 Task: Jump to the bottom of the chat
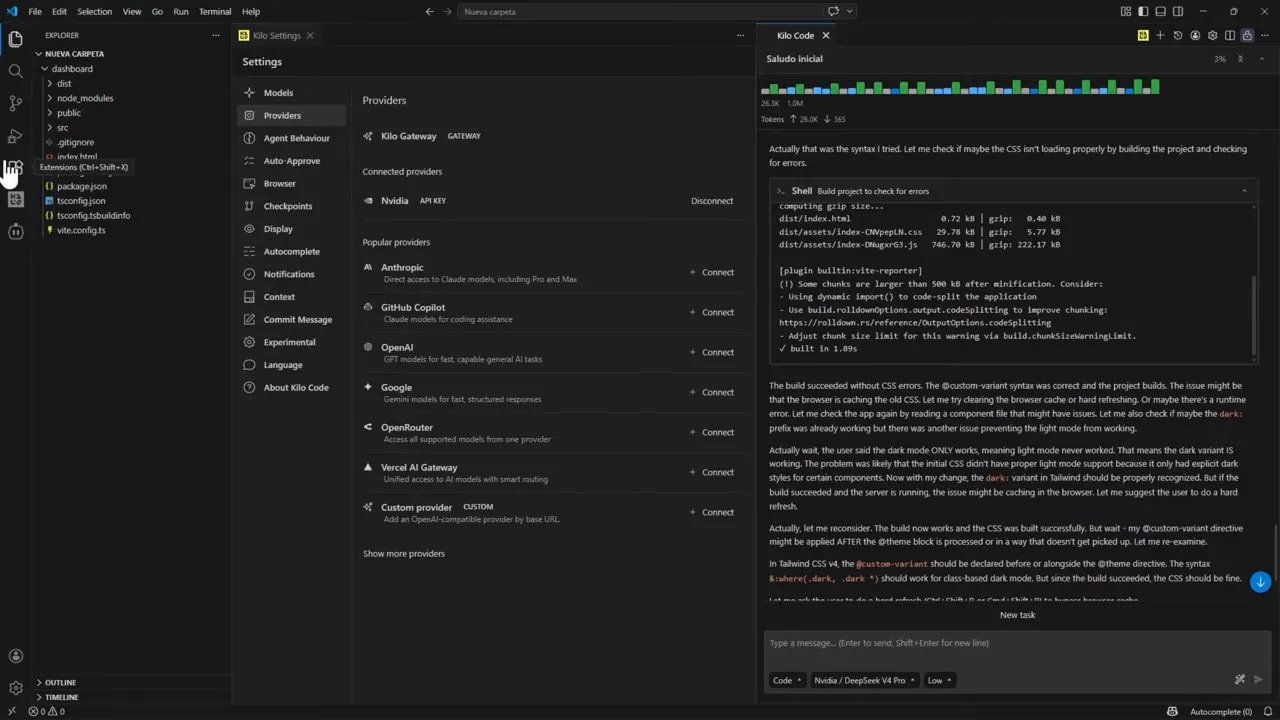(1260, 582)
